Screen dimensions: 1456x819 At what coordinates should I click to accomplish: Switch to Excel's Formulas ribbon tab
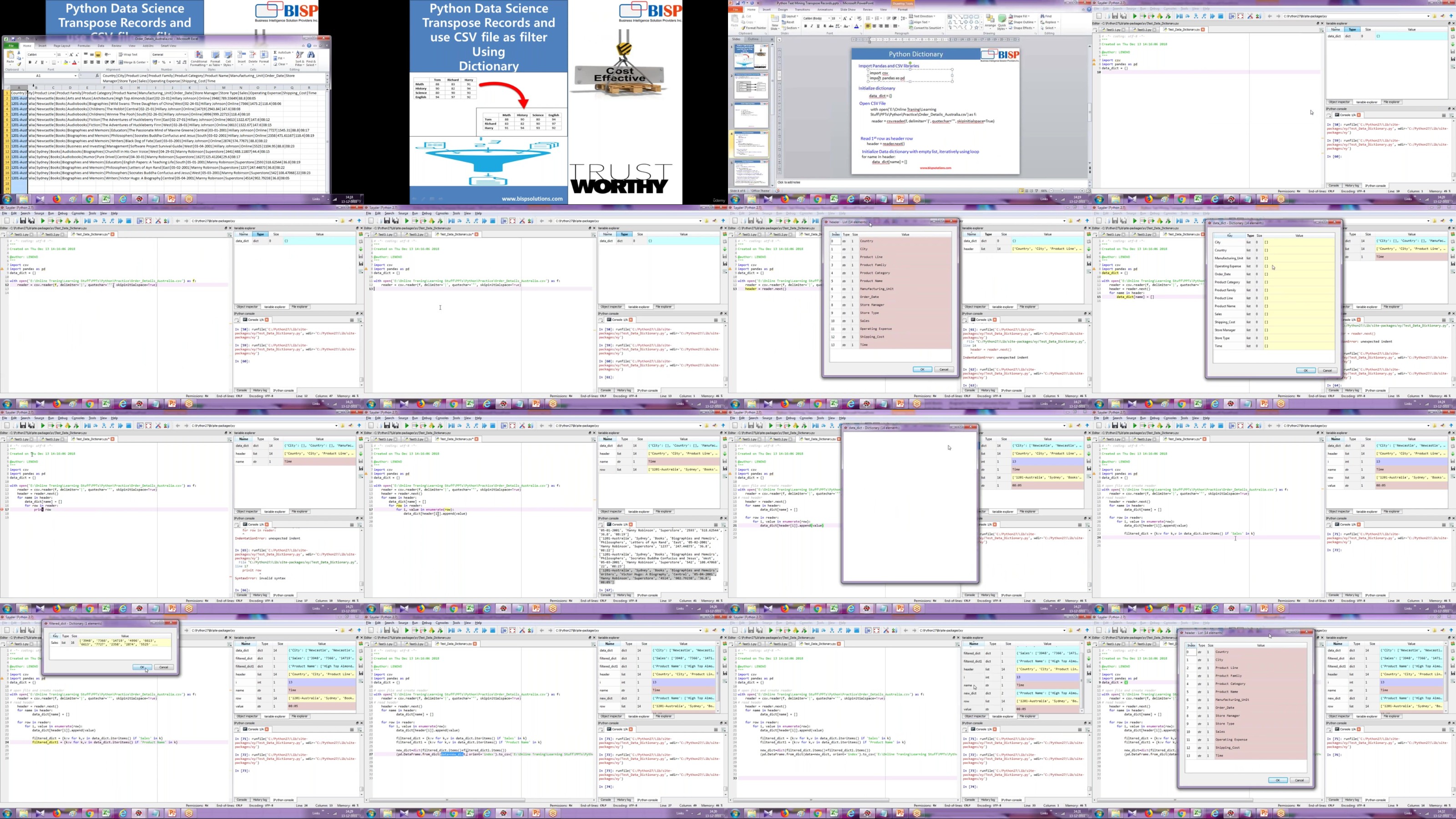(84, 46)
